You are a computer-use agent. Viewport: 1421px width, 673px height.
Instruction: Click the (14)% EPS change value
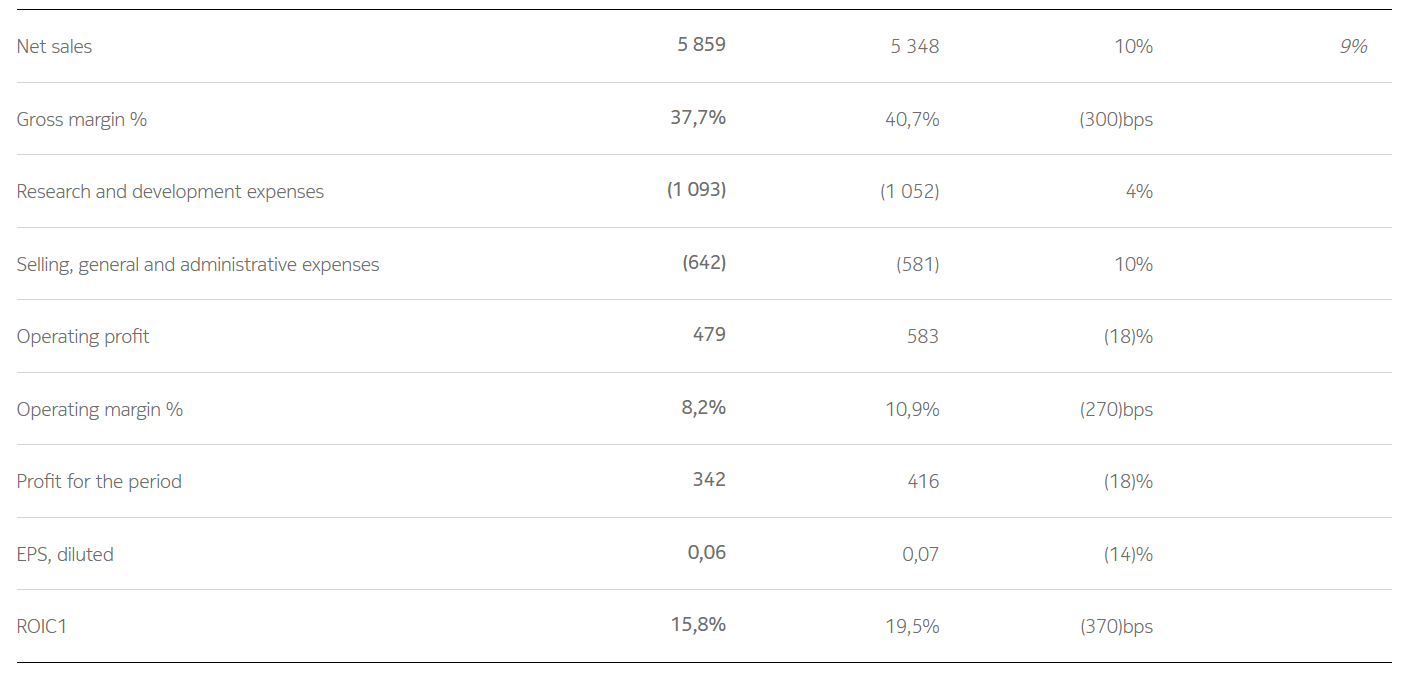(1128, 555)
